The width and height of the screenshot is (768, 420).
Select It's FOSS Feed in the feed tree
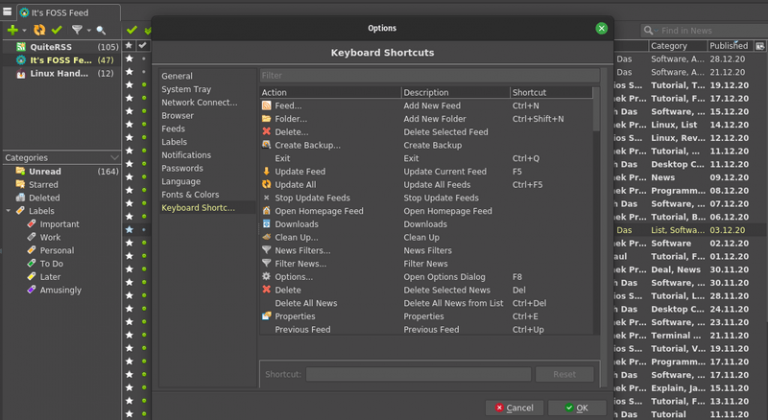click(x=61, y=60)
